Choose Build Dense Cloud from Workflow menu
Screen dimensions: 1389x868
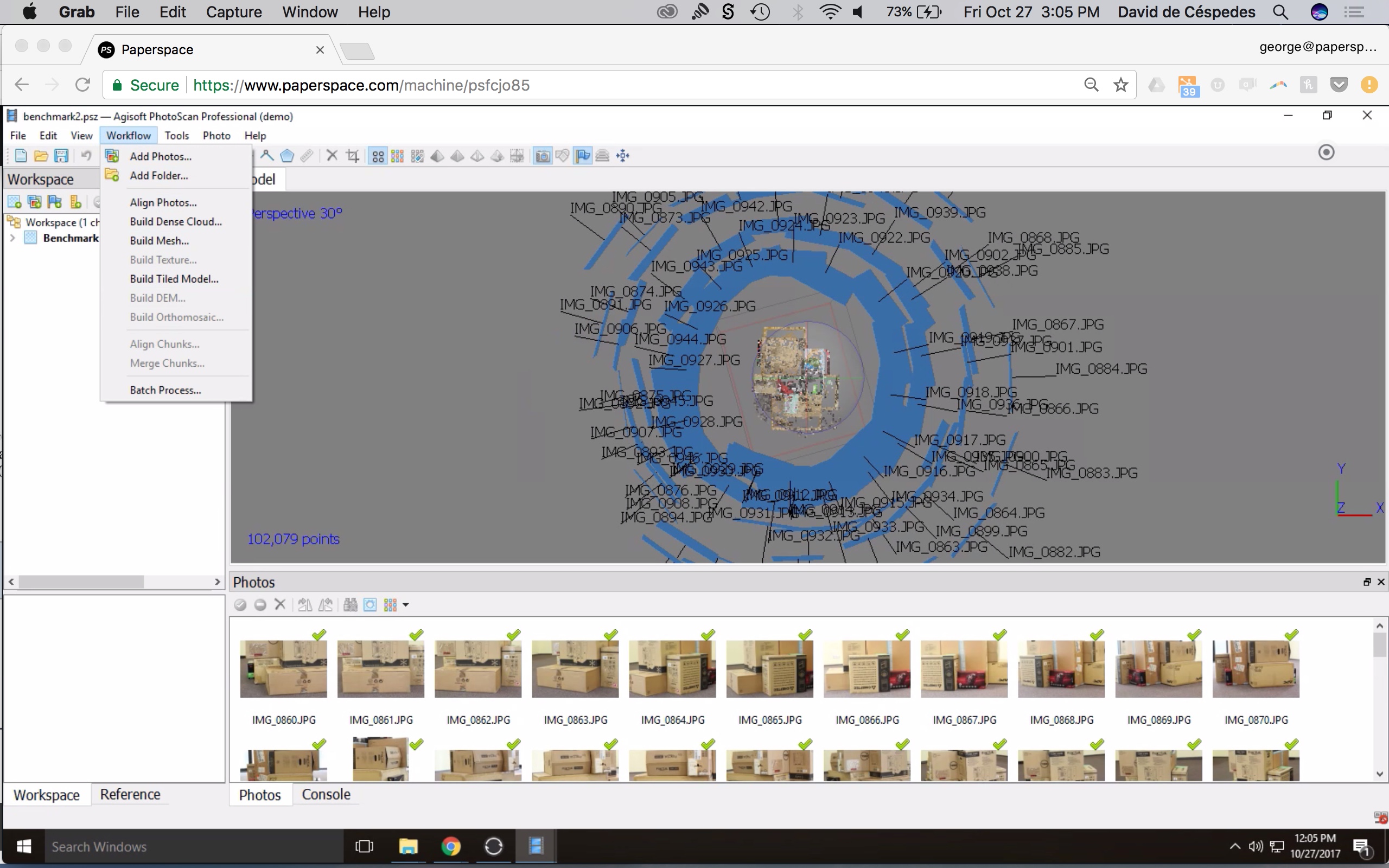tap(175, 221)
